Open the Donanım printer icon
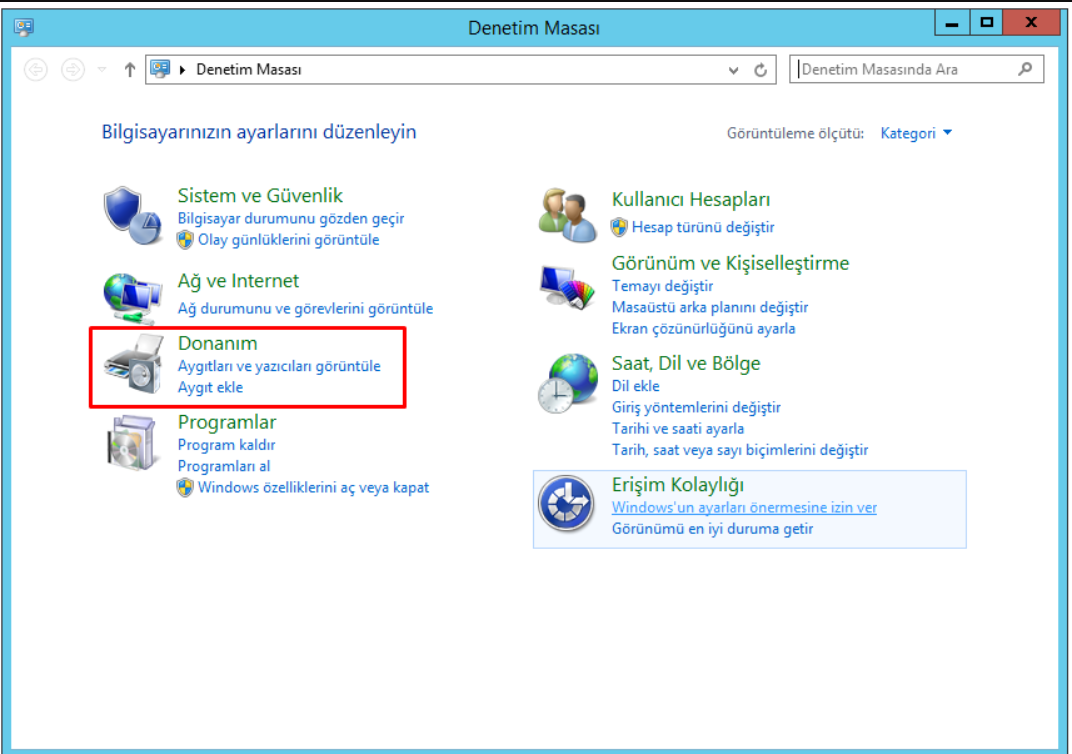Screen dimensions: 1072x754 (x=132, y=367)
